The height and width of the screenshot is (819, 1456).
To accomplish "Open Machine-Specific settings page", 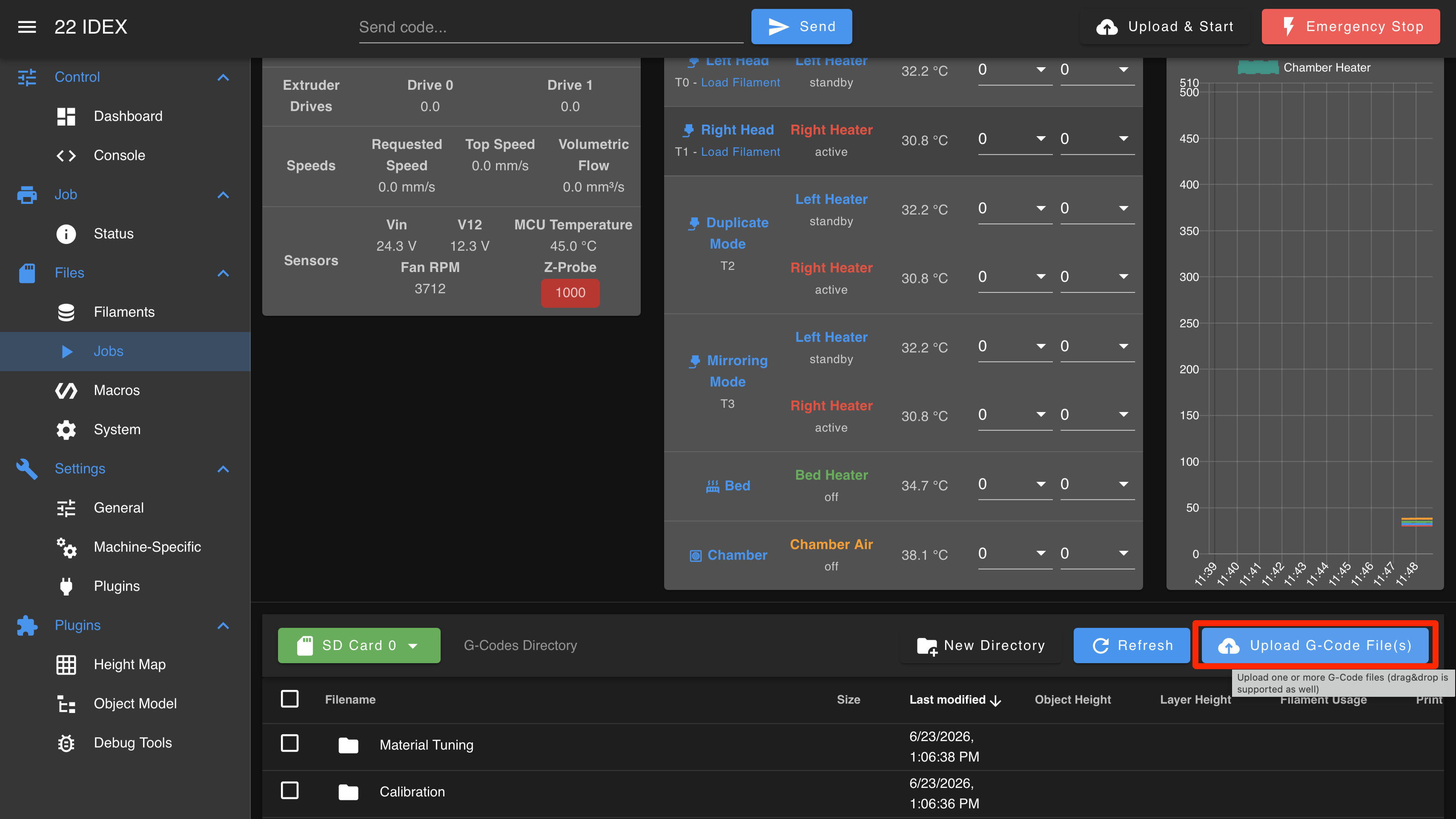I will [125, 547].
